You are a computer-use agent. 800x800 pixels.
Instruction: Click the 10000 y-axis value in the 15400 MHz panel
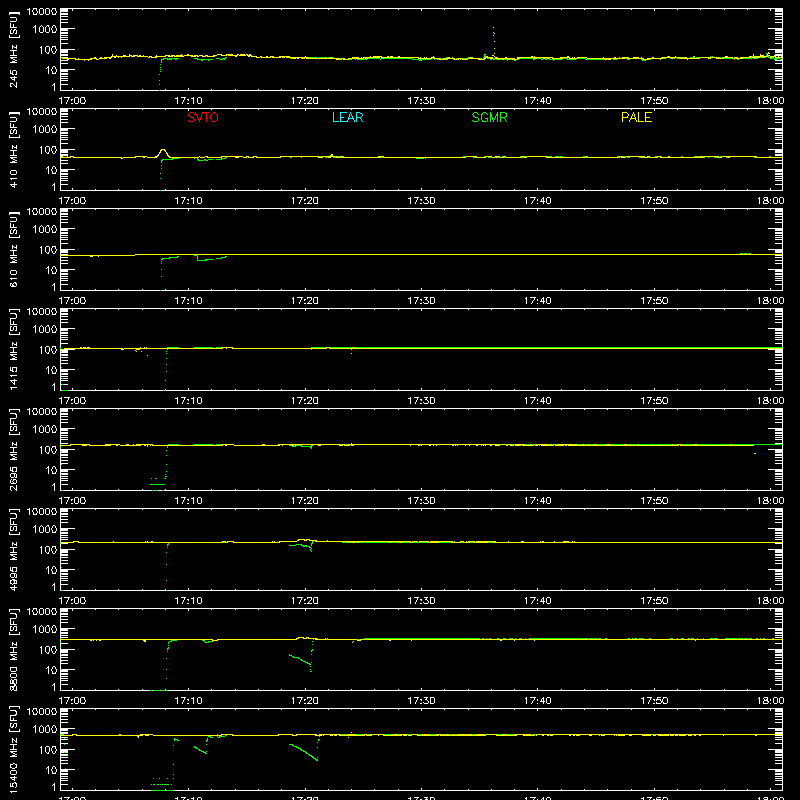click(42, 711)
